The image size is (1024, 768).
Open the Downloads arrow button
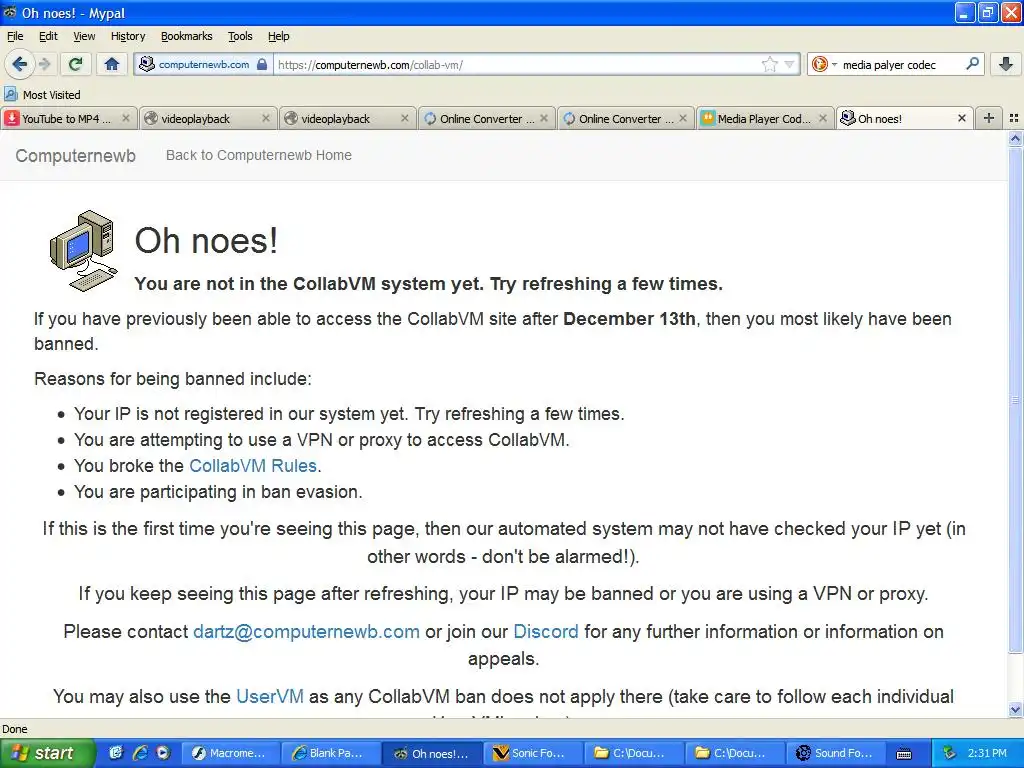(1006, 64)
